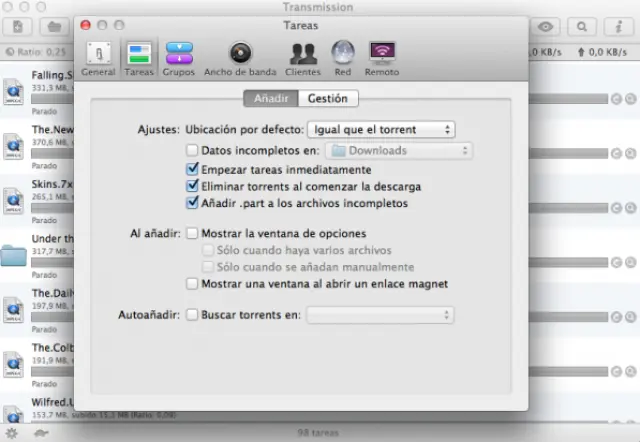Select the Grupos preferences icon
This screenshot has height=442, width=640.
[179, 58]
